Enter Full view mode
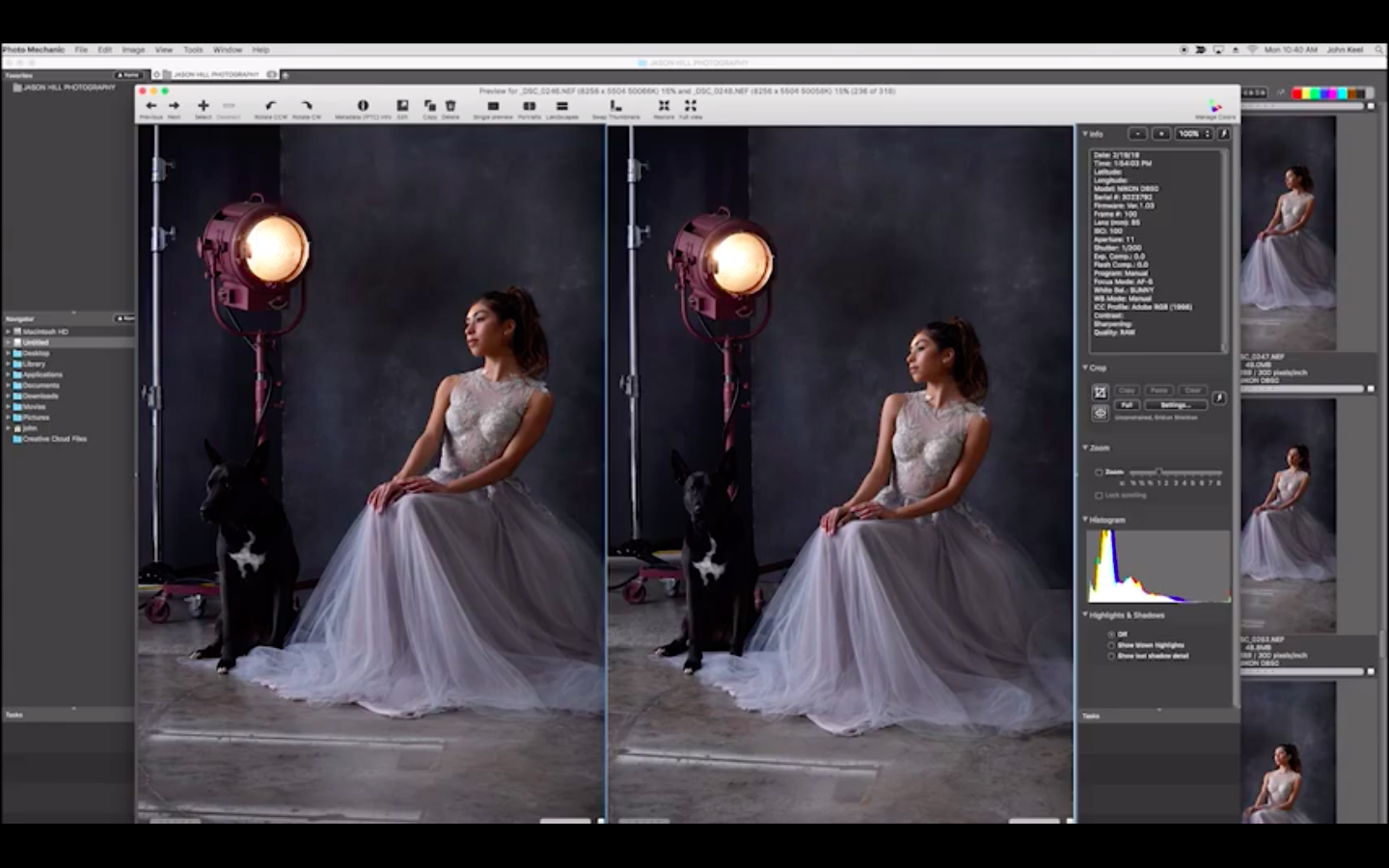1389x868 pixels. pos(691,106)
